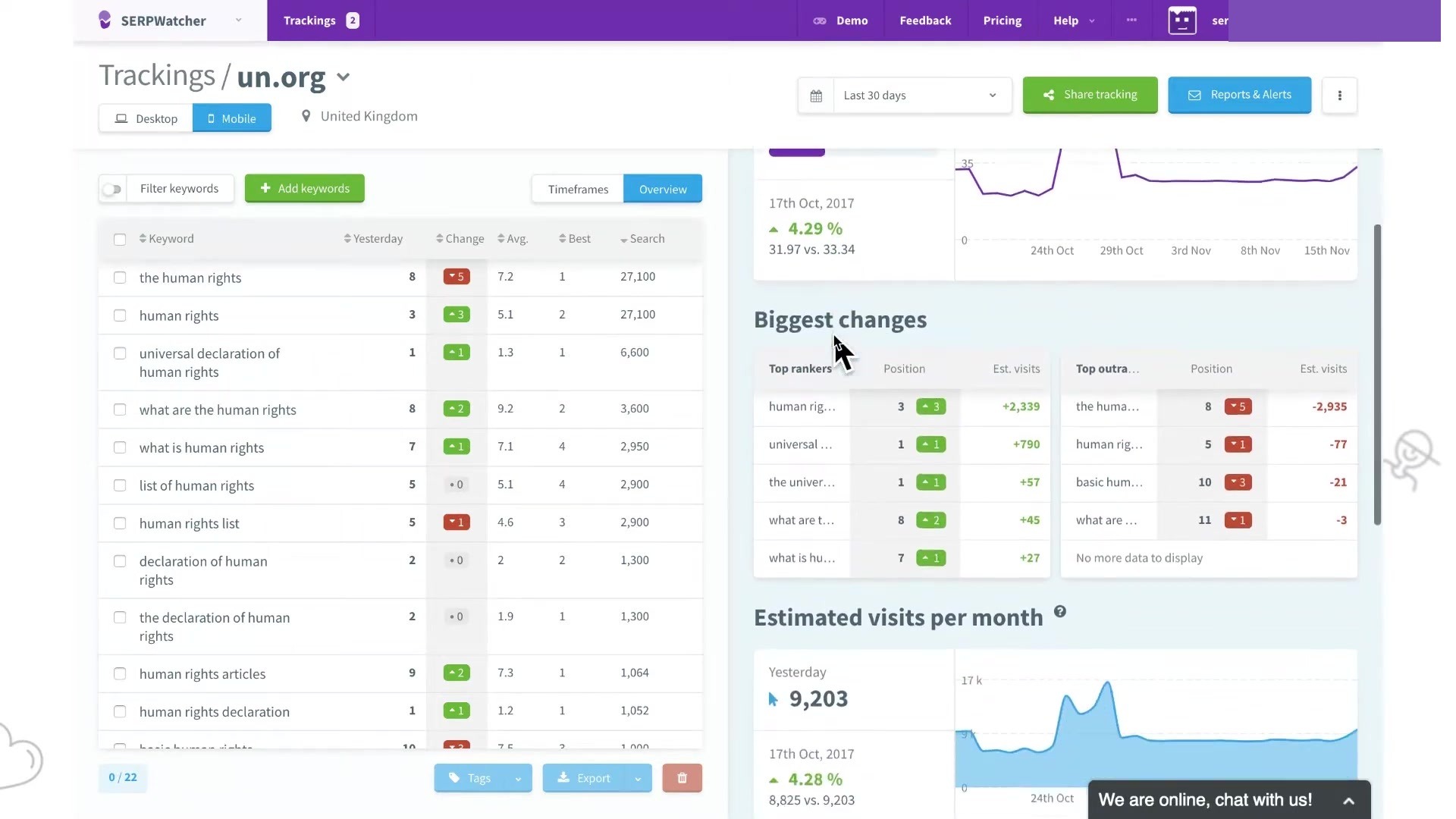
Task: Sort by the Yesterday column
Action: [373, 239]
